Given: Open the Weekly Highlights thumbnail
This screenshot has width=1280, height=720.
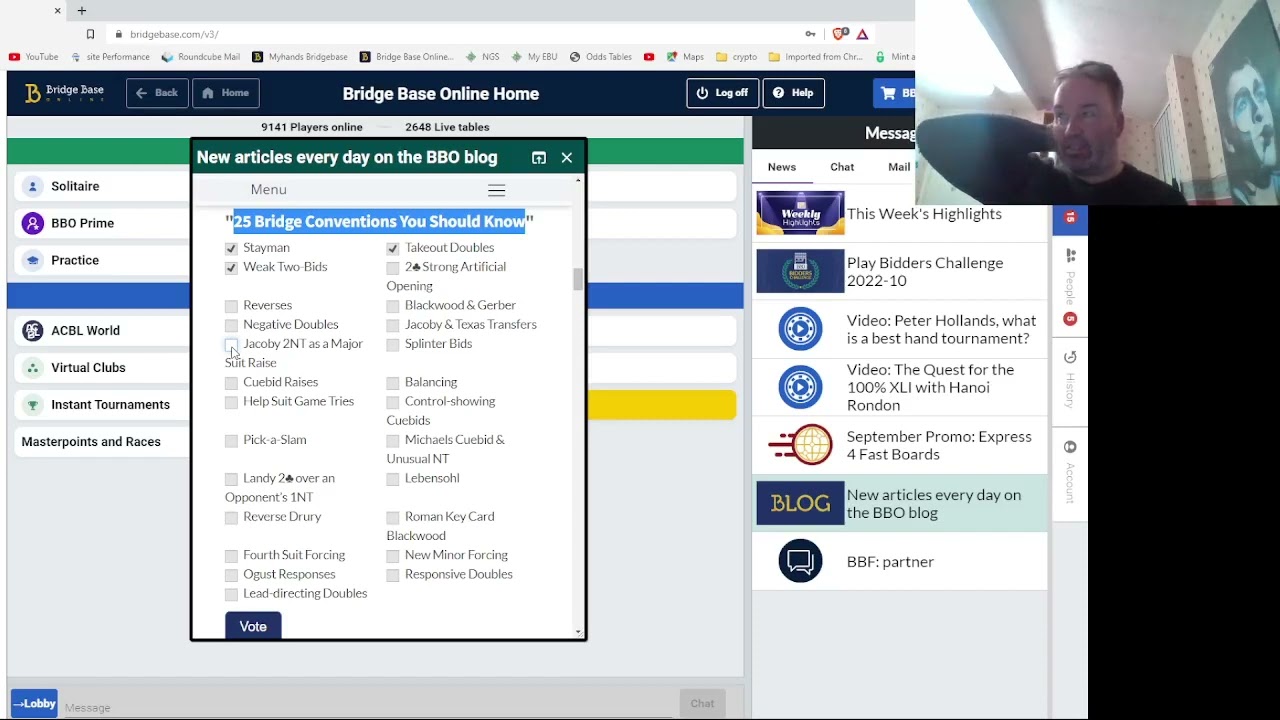Looking at the screenshot, I should (800, 214).
